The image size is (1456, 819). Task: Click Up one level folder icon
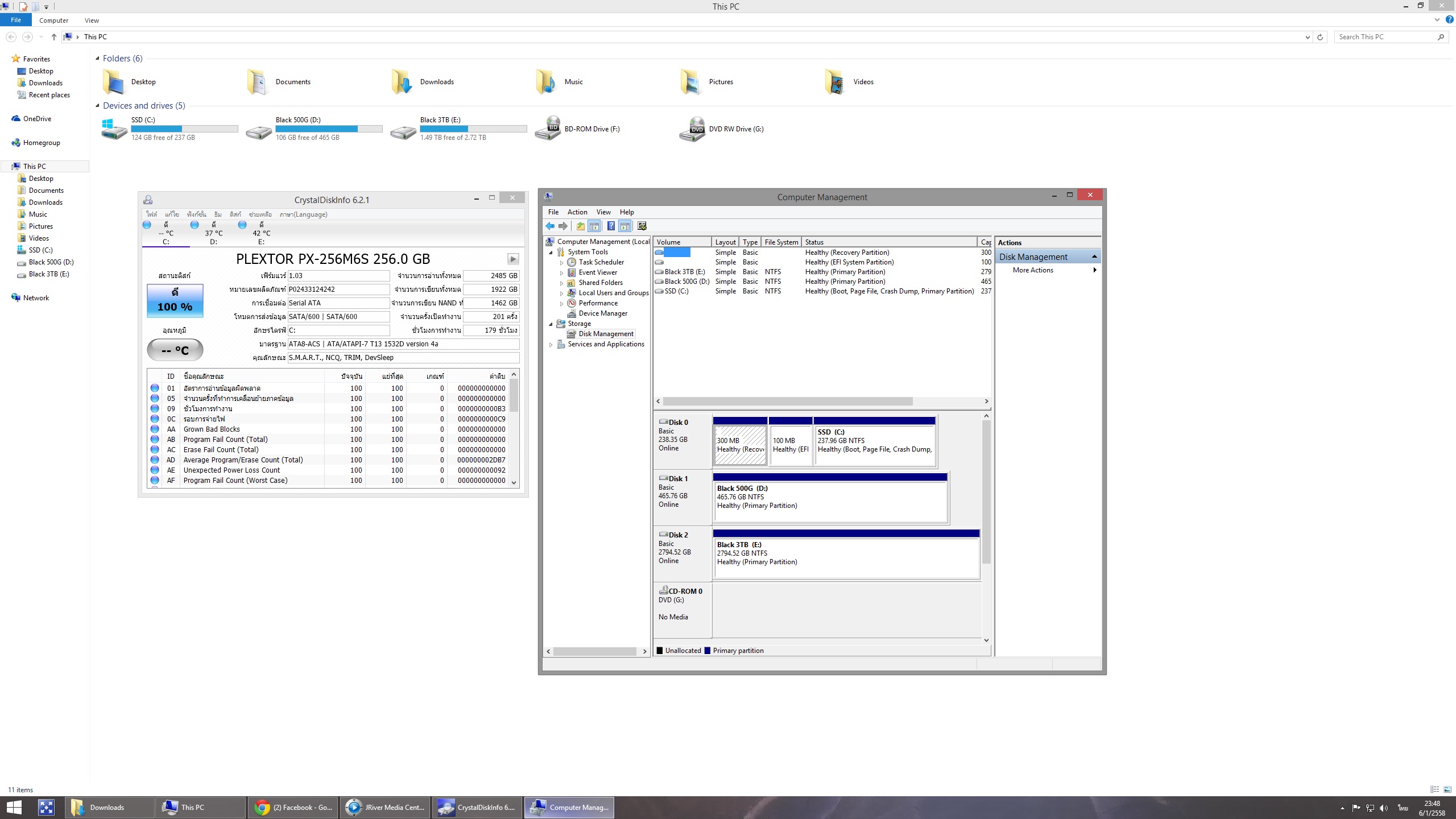[580, 226]
